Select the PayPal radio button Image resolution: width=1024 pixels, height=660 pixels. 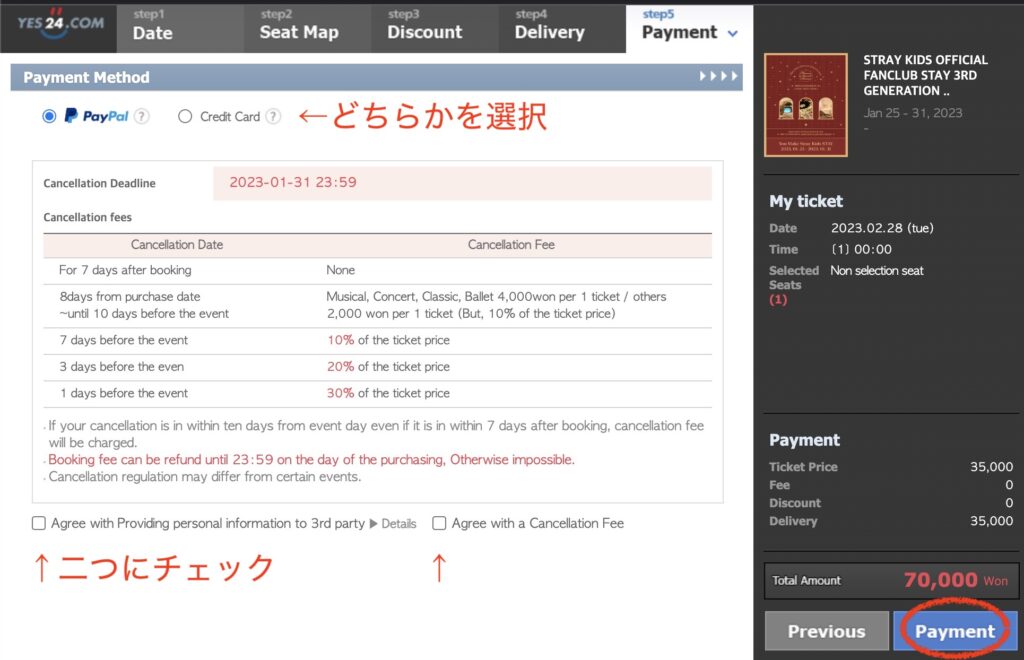[x=49, y=116]
